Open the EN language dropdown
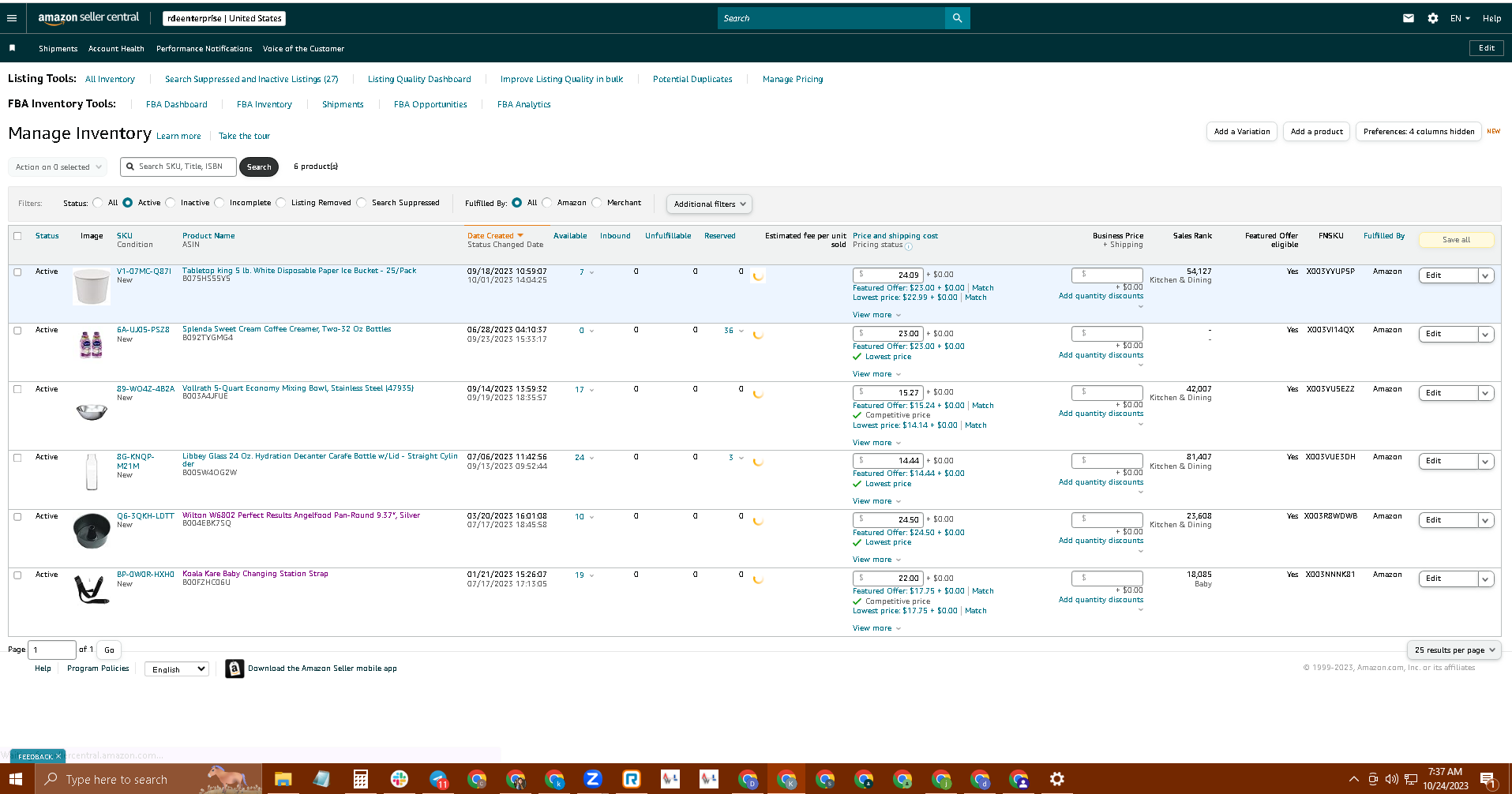 (1460, 18)
